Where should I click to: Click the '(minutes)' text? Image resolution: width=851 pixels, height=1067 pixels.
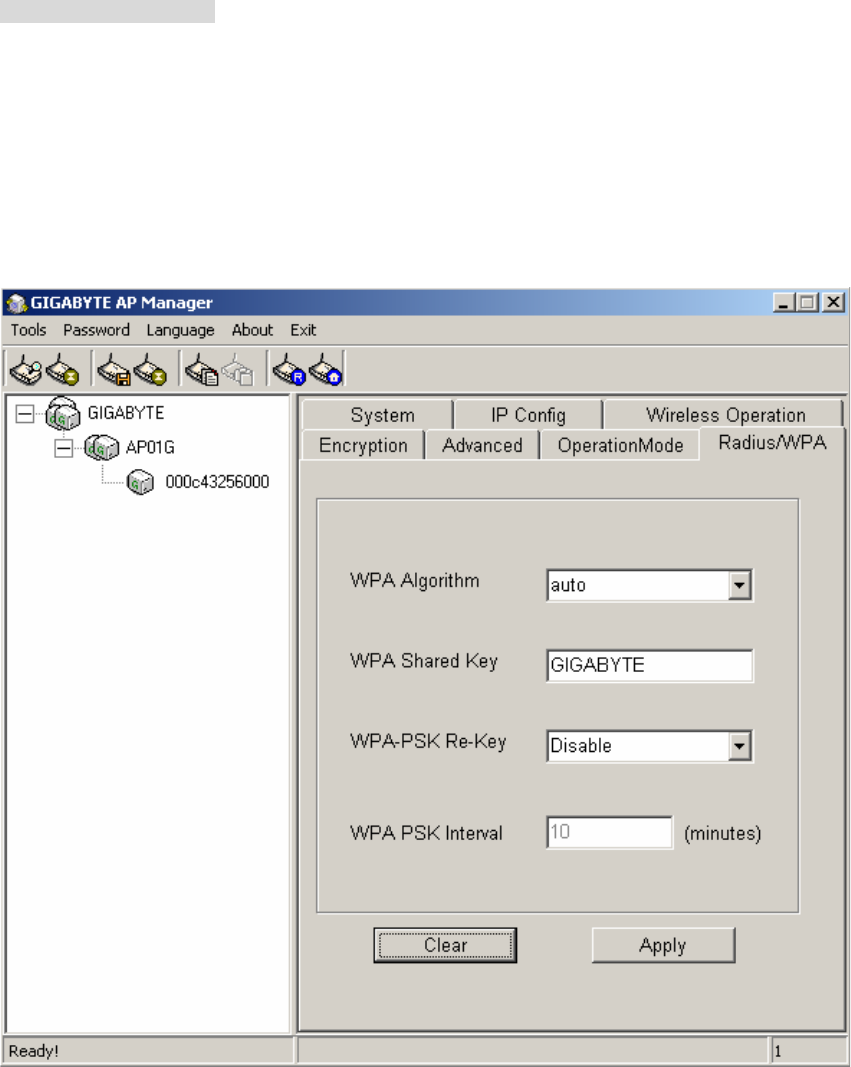(722, 834)
